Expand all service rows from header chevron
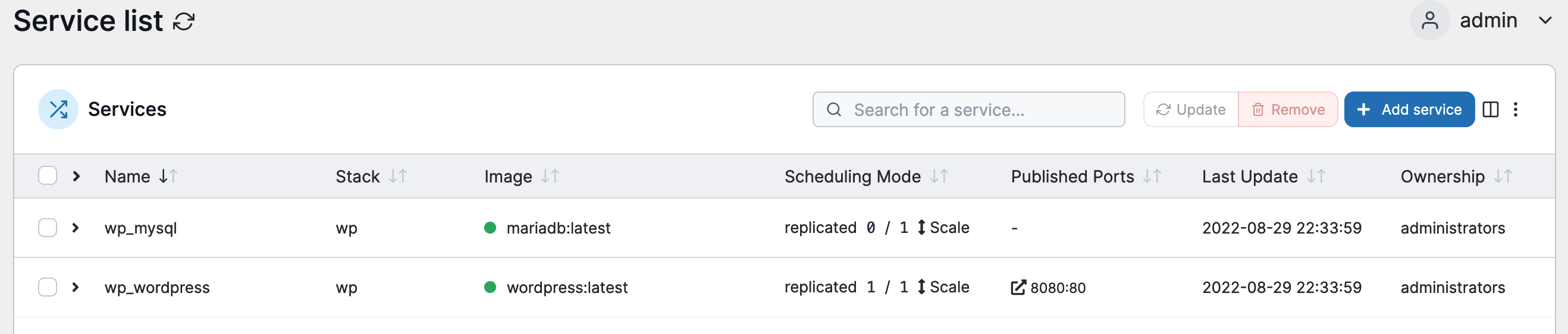Image resolution: width=1568 pixels, height=334 pixels. (x=76, y=177)
